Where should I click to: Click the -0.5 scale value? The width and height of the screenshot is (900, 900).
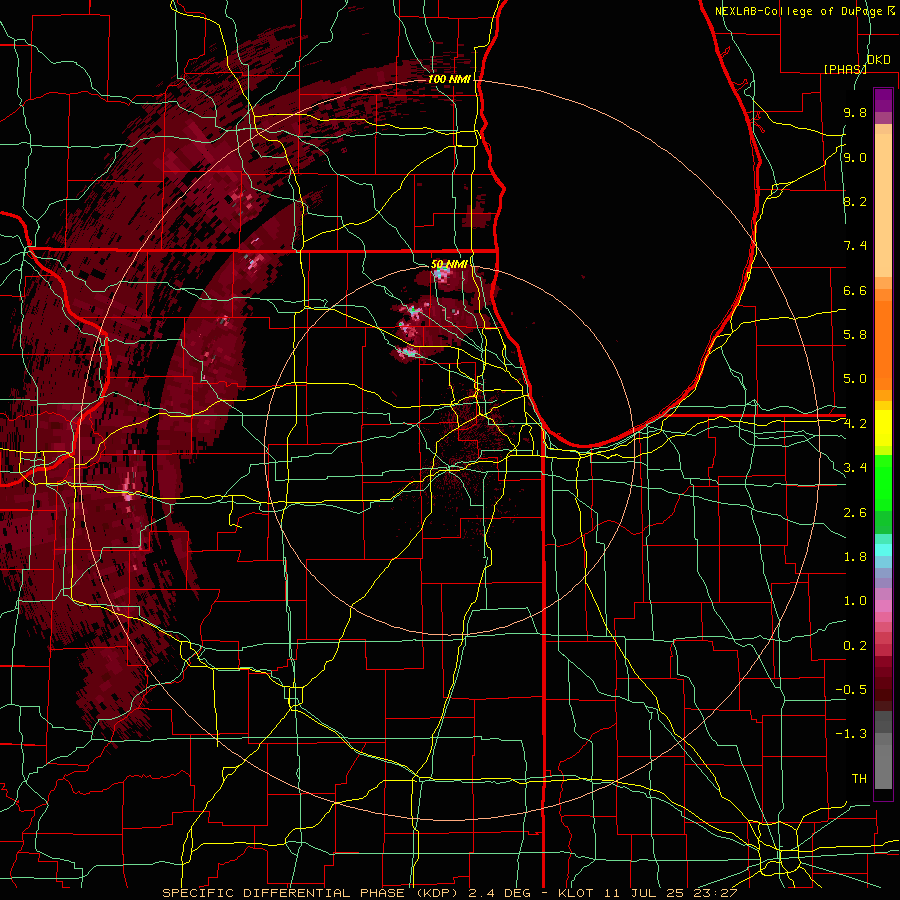[851, 690]
